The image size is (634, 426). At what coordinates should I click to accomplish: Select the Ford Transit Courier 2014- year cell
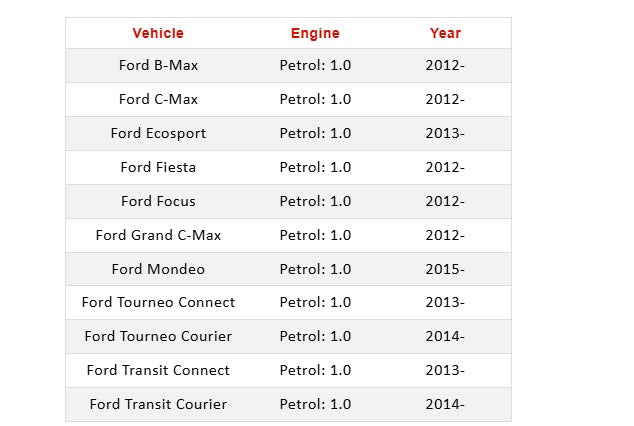pos(445,404)
